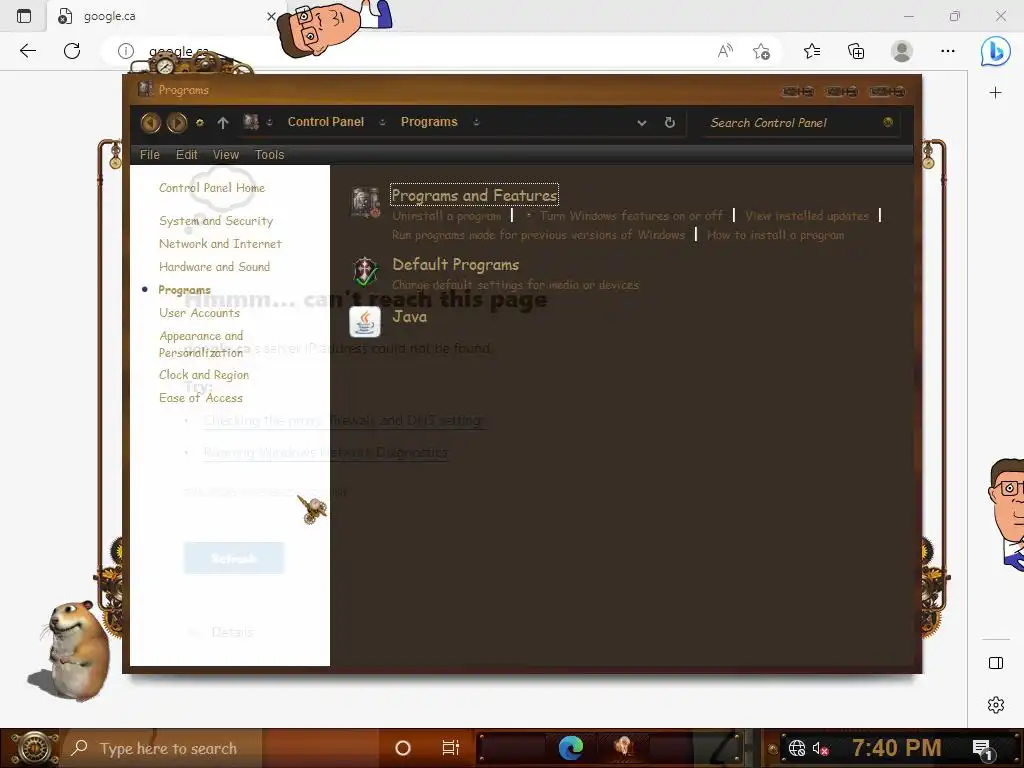Open the steampunk Start button
The image size is (1024, 768).
[x=33, y=748]
